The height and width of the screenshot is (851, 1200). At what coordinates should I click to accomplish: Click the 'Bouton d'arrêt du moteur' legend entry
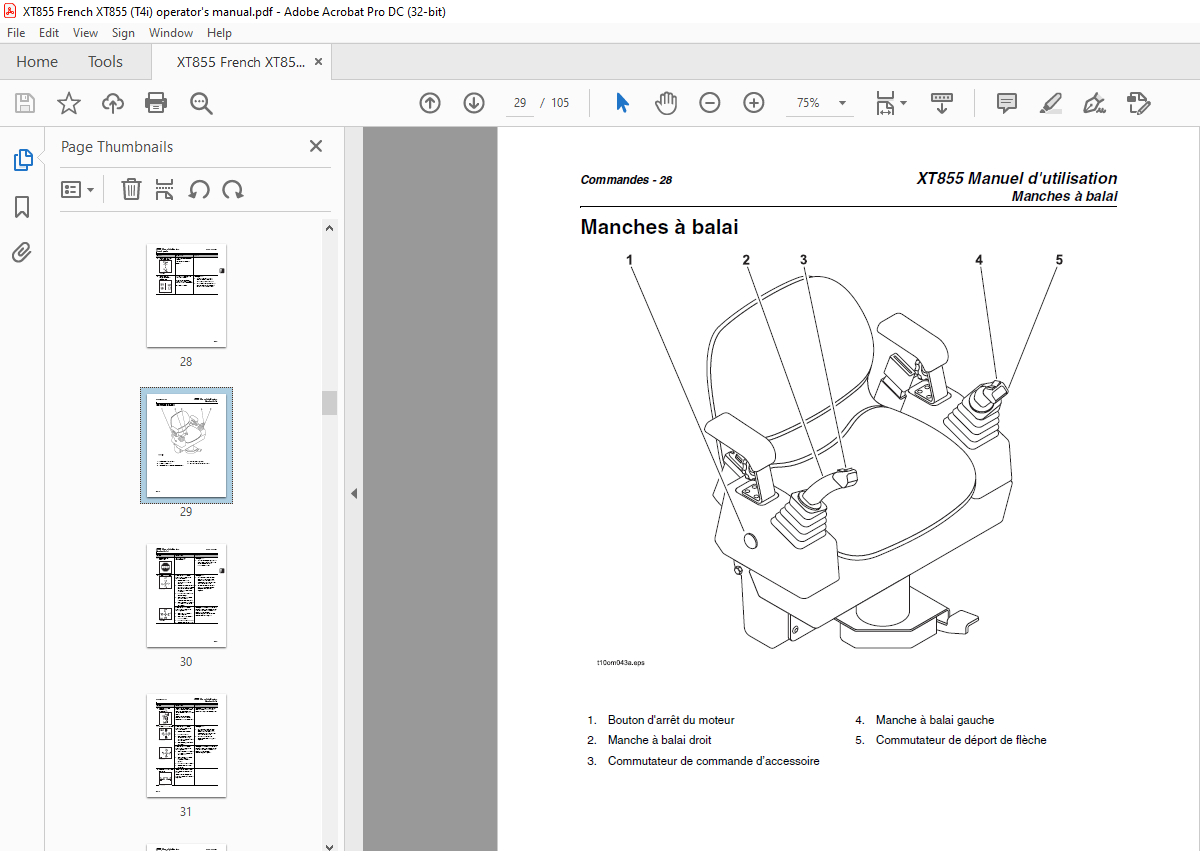671,720
